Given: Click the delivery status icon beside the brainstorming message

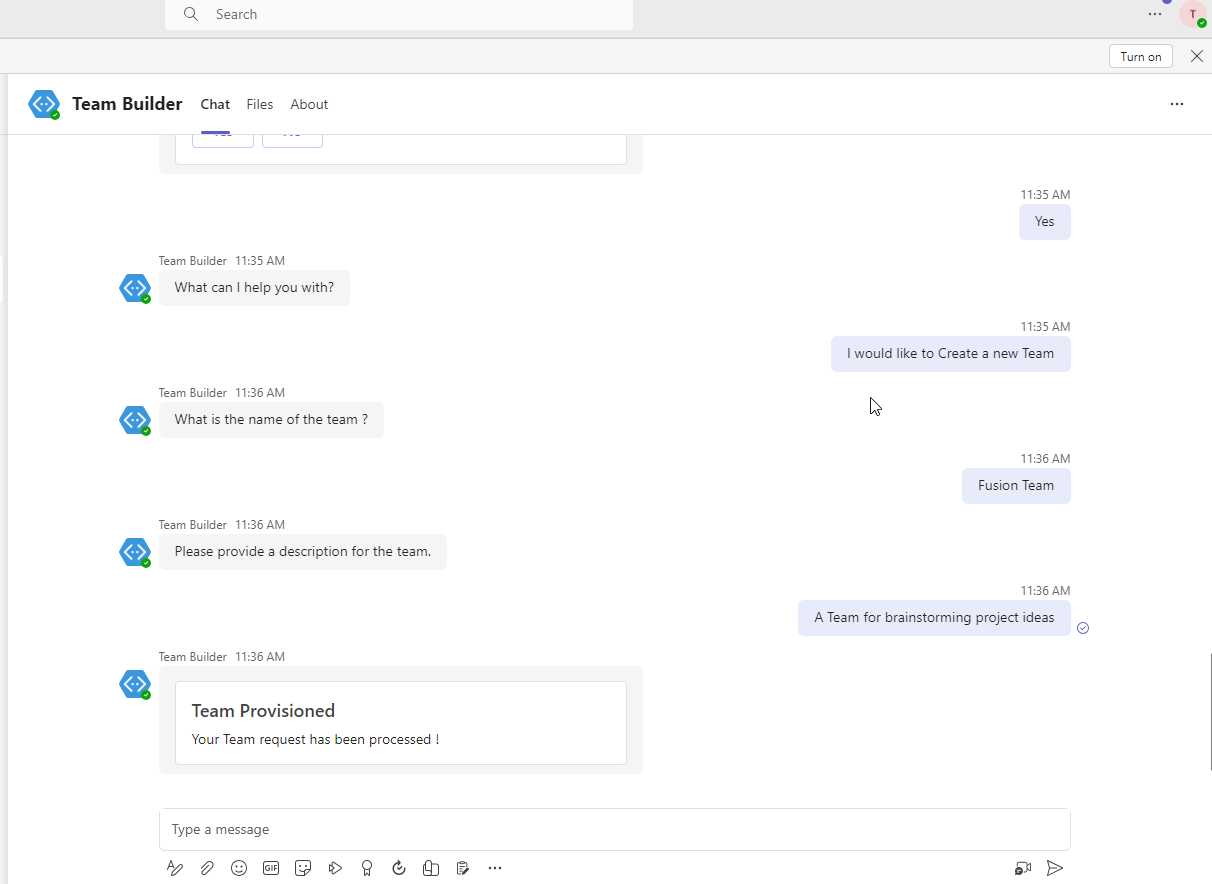Looking at the screenshot, I should (x=1083, y=628).
